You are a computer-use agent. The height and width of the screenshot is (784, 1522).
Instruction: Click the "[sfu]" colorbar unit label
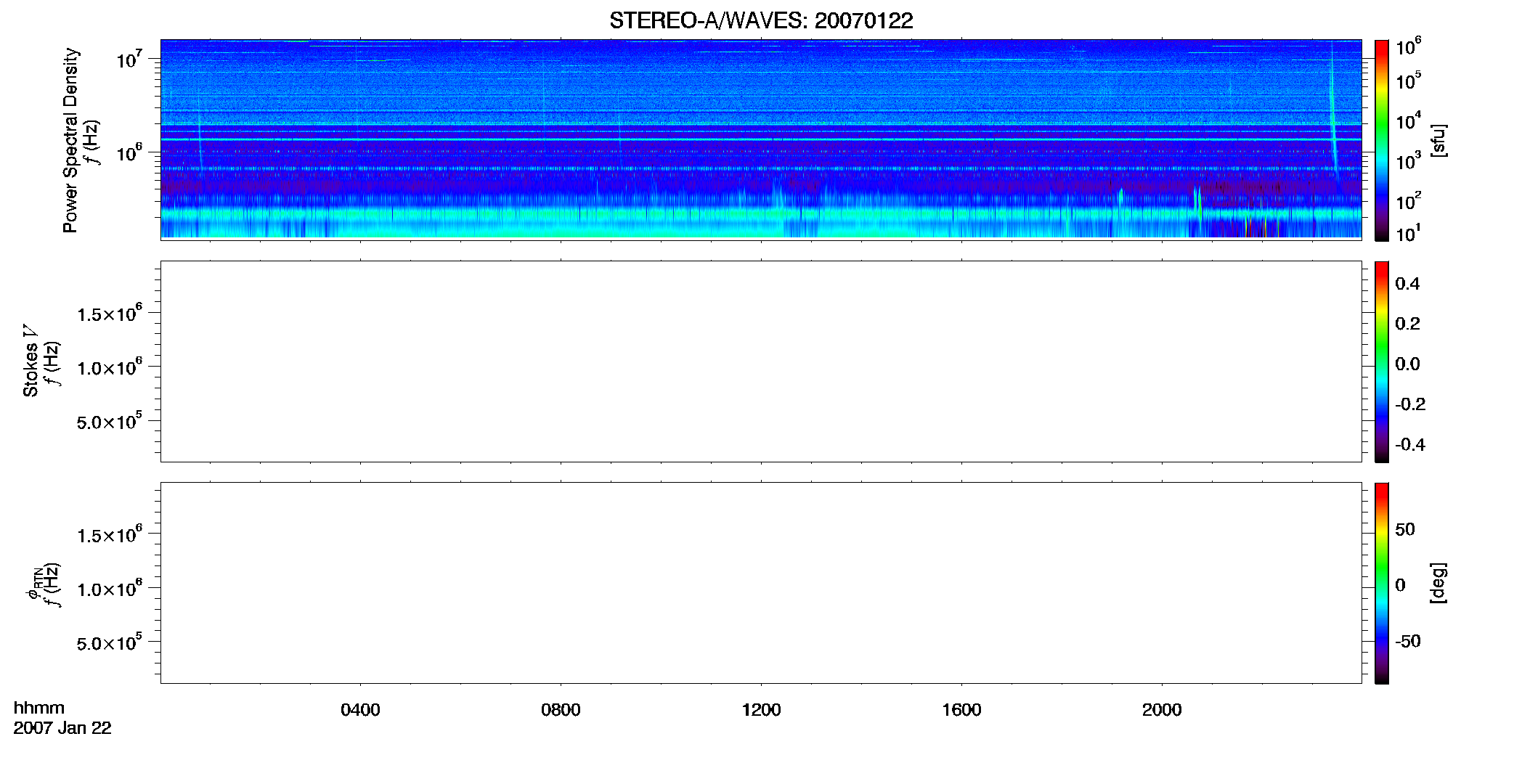[1438, 140]
